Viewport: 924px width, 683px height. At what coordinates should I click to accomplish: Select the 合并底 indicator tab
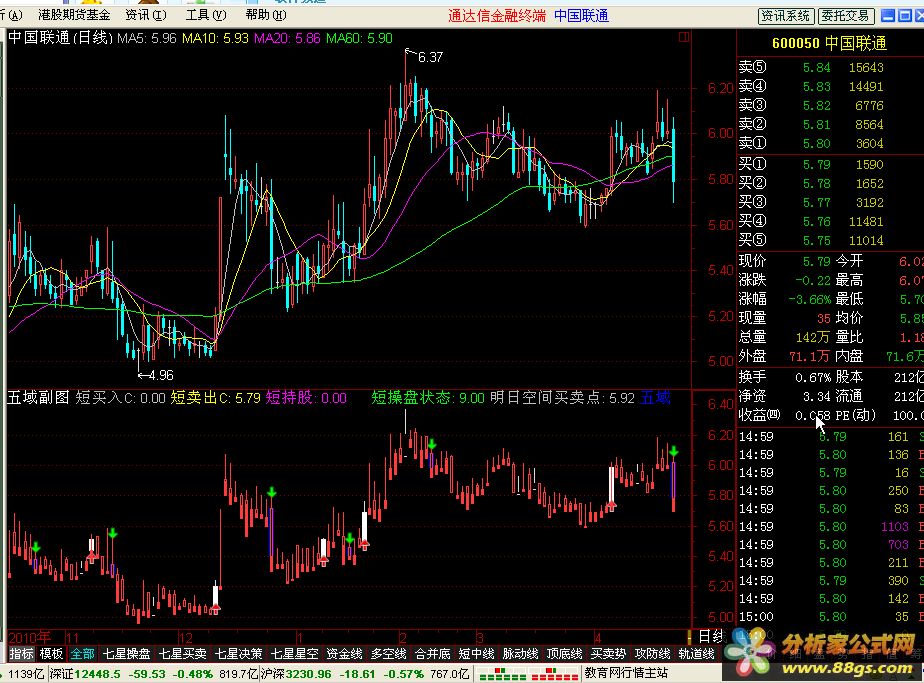tap(433, 654)
